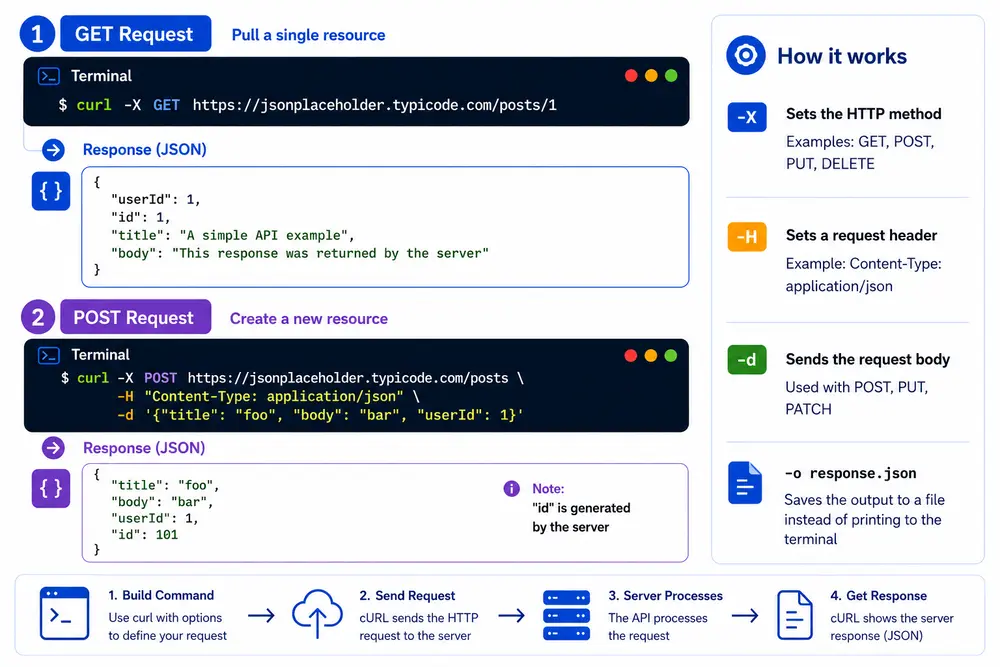
Task: Click the 'Pull a single resource' text
Action: (309, 35)
